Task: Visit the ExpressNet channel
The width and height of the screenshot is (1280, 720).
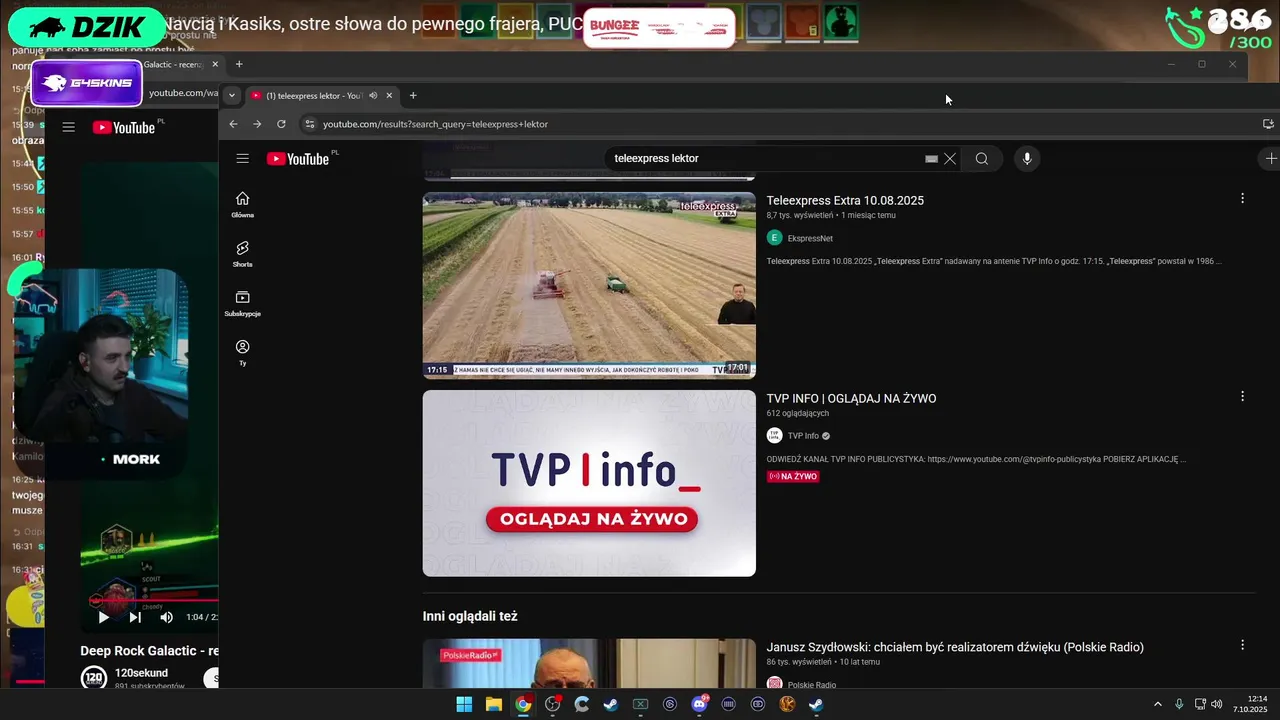Action: tap(810, 238)
